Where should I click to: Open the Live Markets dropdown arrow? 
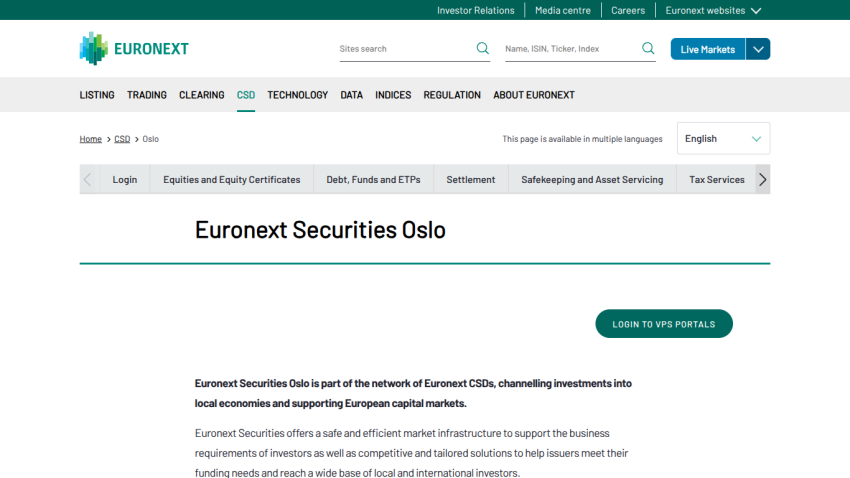758,49
